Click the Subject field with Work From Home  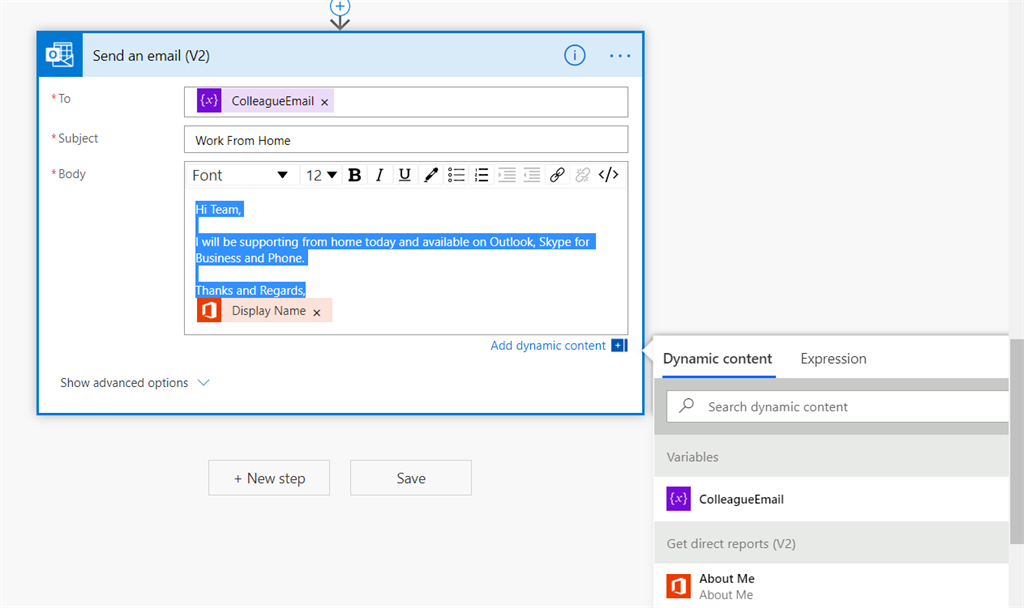point(406,140)
